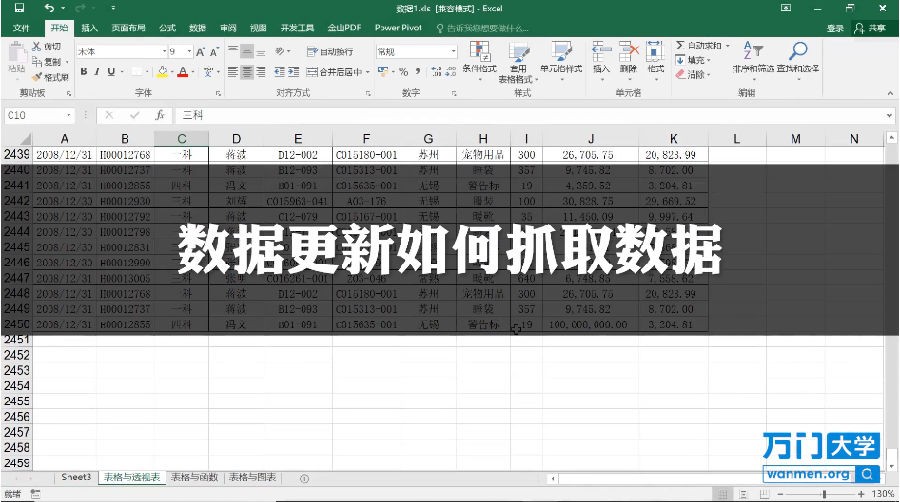Collapse the ribbon with the chevron
Viewport: 900px width, 502px height.
click(890, 93)
